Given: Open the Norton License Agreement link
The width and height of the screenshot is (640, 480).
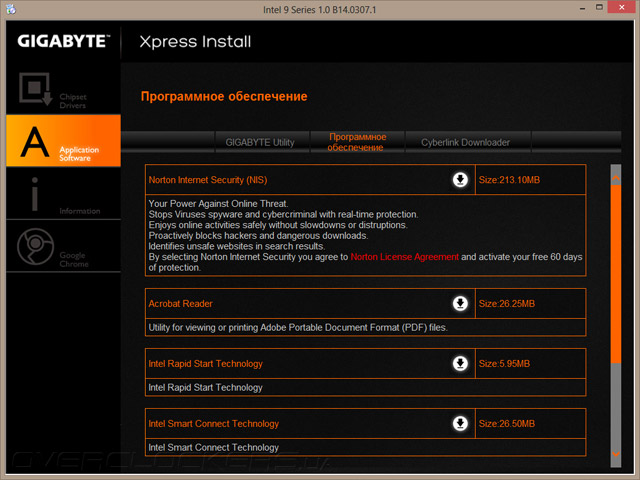Looking at the screenshot, I should pos(404,257).
